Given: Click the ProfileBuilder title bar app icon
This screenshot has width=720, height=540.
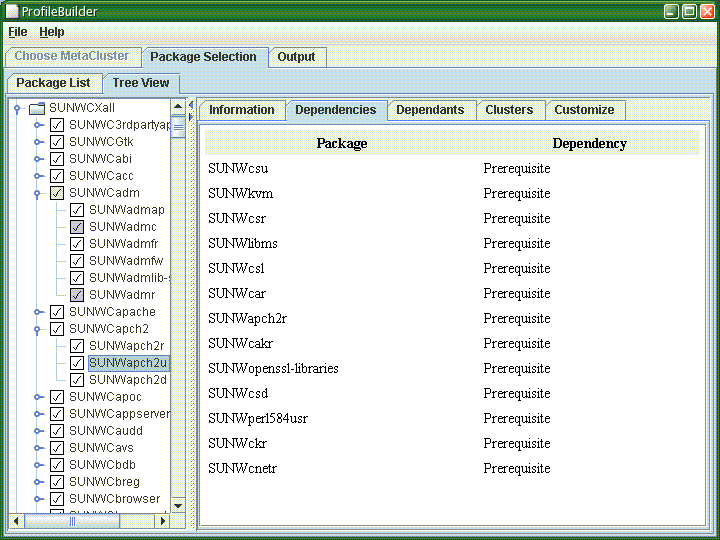Looking at the screenshot, I should [12, 11].
